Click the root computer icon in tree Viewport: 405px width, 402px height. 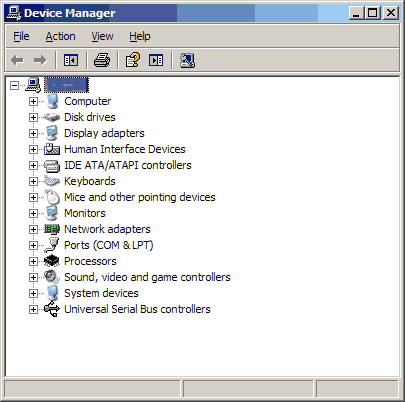tap(33, 85)
